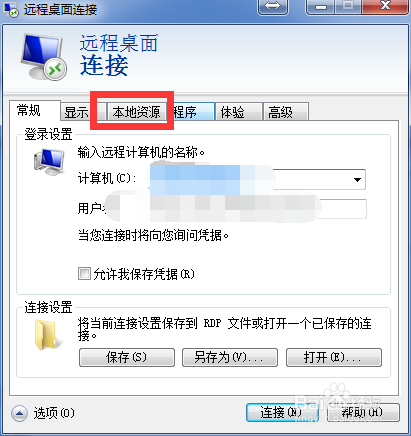Switch to the 本地资源 tab
Image resolution: width=411 pixels, height=436 pixels.
[136, 112]
